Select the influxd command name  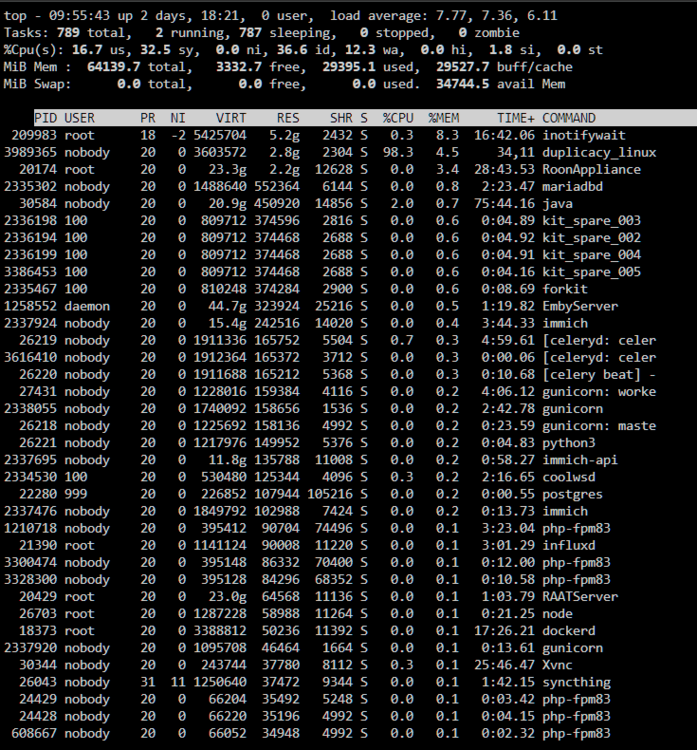(x=569, y=546)
